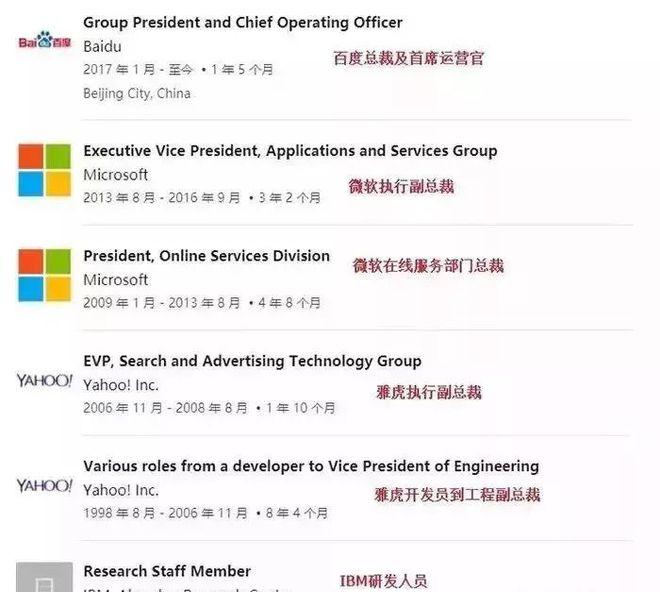Click gray placeholder logo beside Research Staff Member
Image resolution: width=660 pixels, height=592 pixels.
point(44,577)
